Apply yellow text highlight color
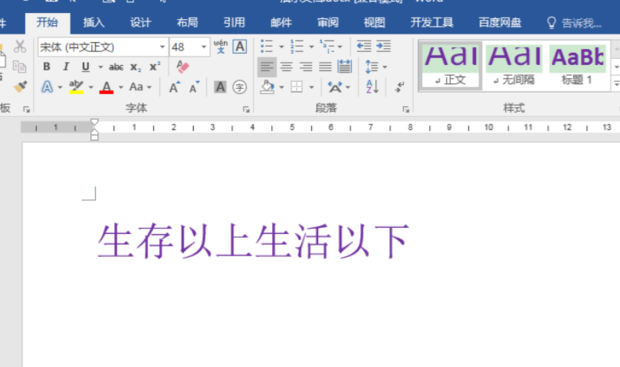This screenshot has width=620, height=367. point(76,87)
